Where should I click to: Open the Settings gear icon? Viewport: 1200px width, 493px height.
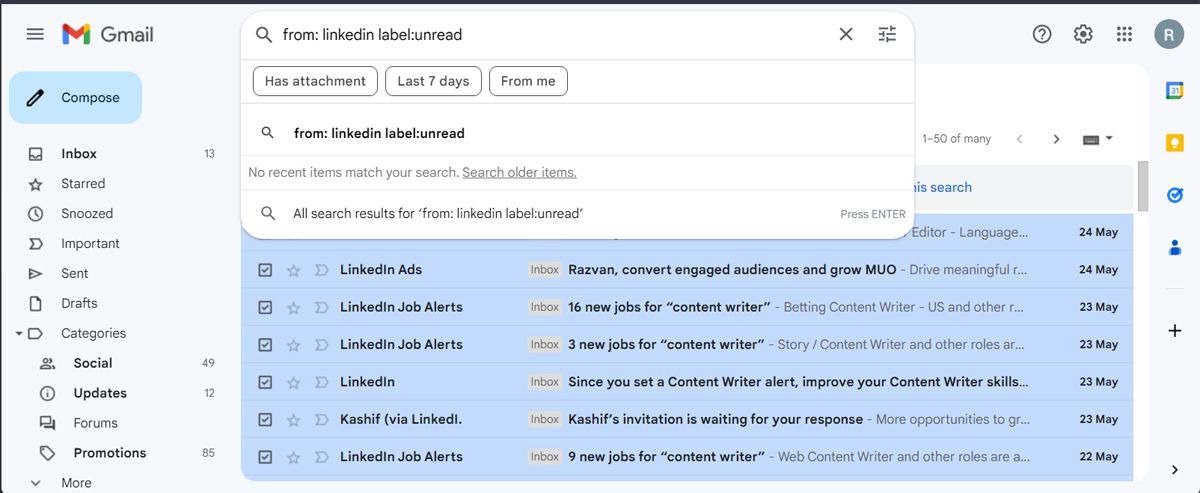[x=1083, y=34]
